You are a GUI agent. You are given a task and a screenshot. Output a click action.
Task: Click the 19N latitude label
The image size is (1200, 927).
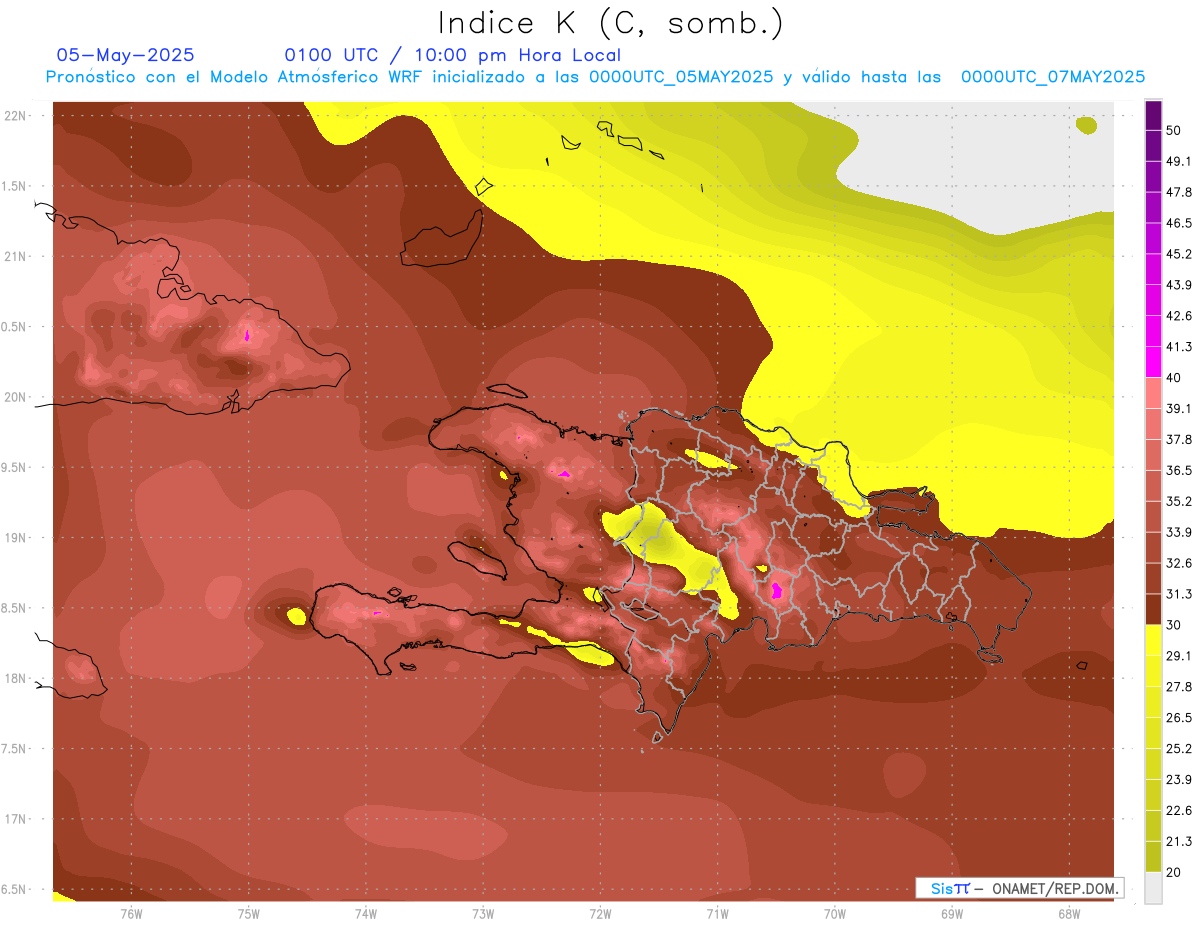pyautogui.click(x=16, y=538)
